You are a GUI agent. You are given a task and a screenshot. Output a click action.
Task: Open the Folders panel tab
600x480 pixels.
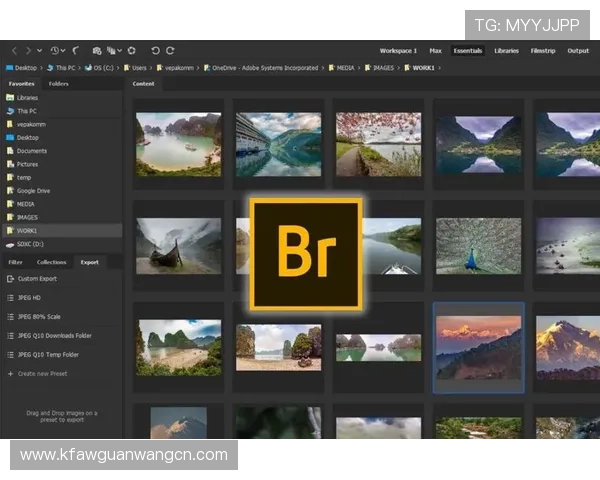pyautogui.click(x=59, y=84)
